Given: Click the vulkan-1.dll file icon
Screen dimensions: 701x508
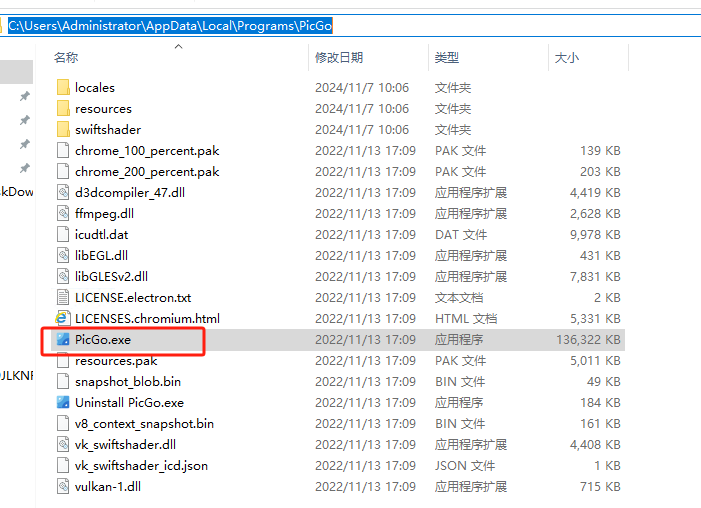Looking at the screenshot, I should (x=63, y=487).
